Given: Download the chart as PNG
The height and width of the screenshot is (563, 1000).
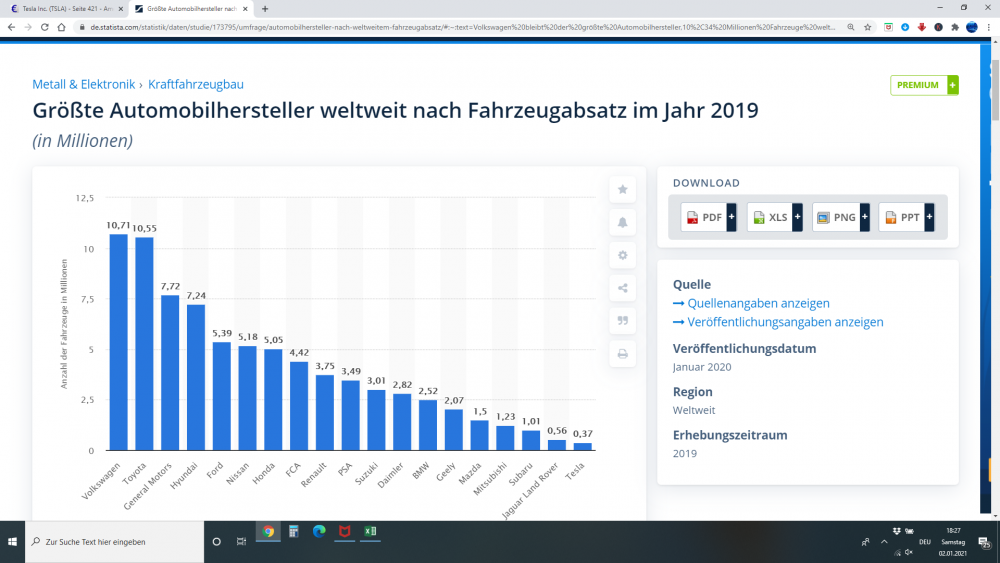Looking at the screenshot, I should 837,217.
